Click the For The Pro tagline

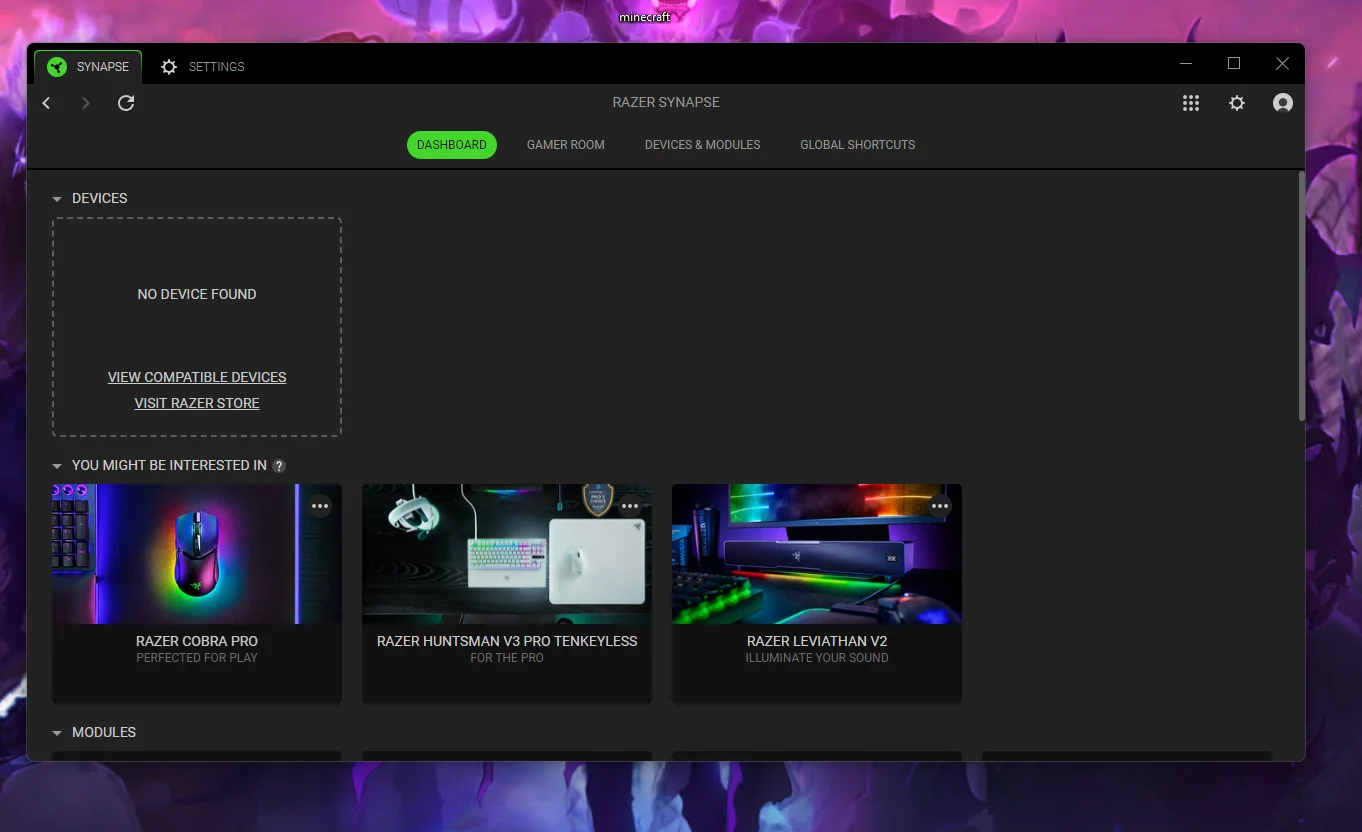[x=507, y=658]
